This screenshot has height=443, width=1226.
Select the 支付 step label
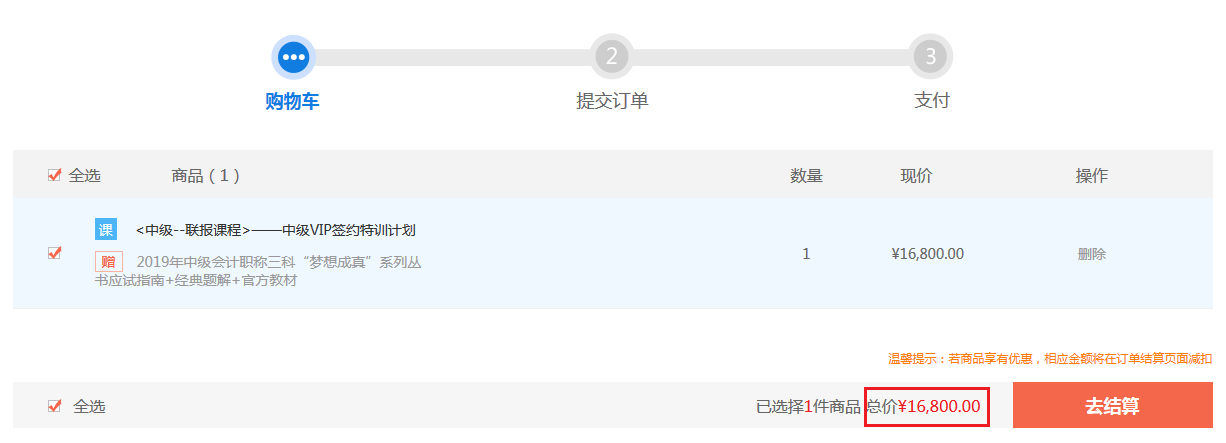(931, 101)
